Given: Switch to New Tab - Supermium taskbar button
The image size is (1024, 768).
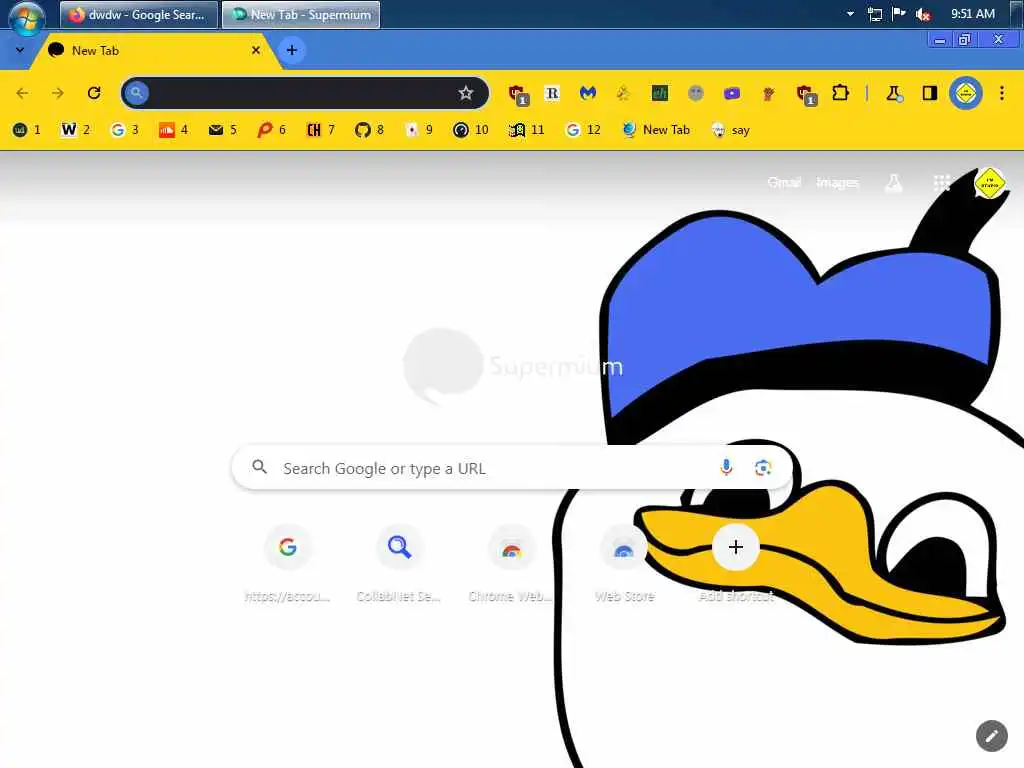Looking at the screenshot, I should pos(301,14).
